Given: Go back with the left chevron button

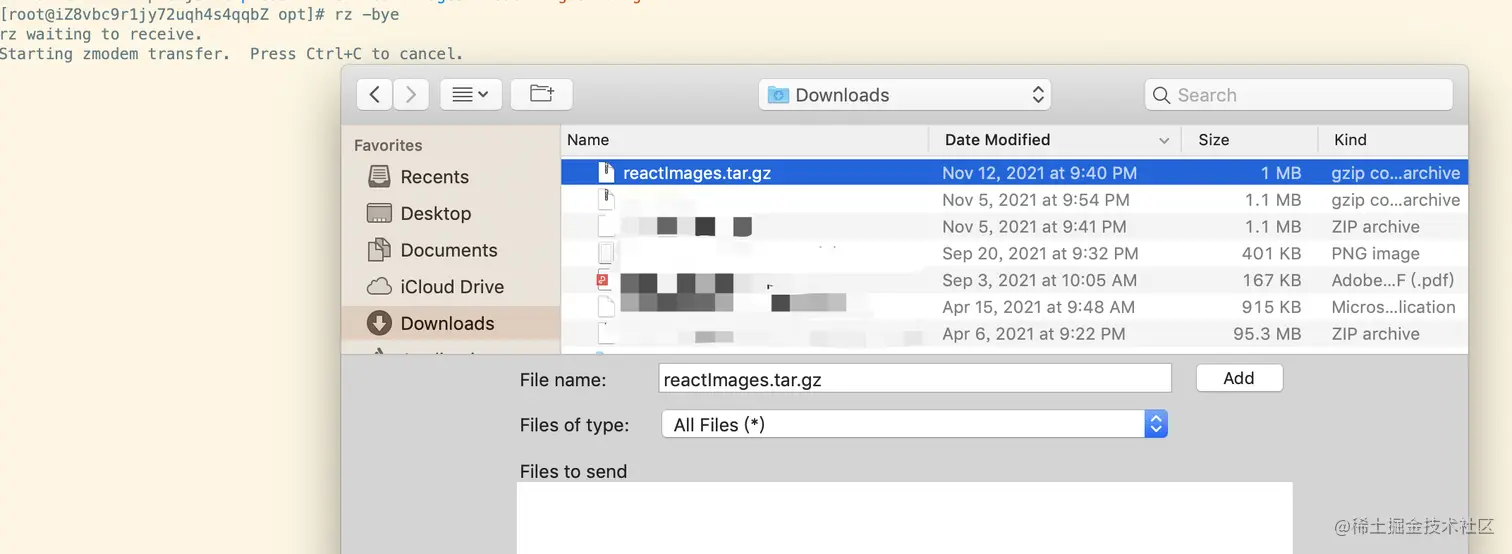Looking at the screenshot, I should point(374,95).
